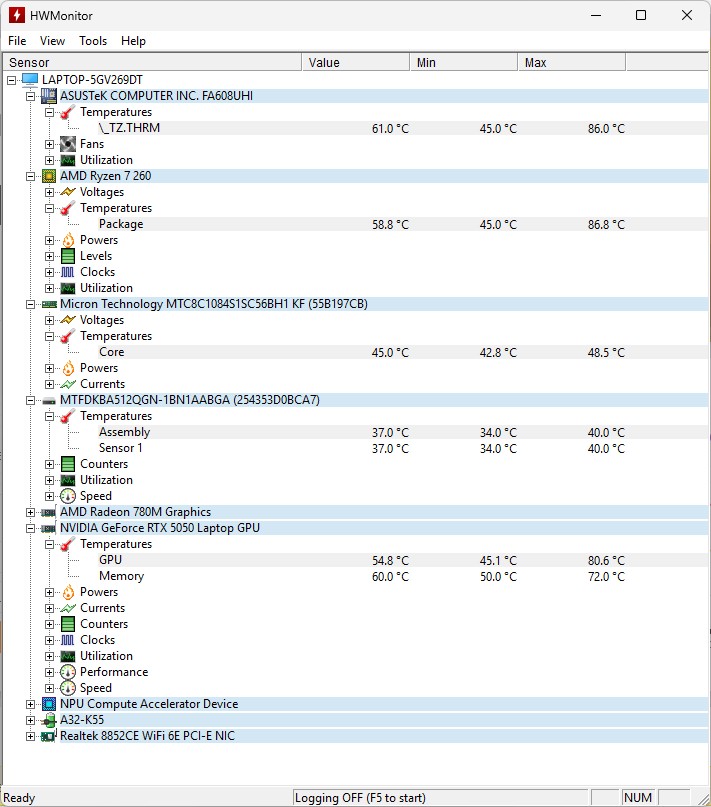Click the Clocks waveform icon under AMD Ryzen
711x807 pixels.
pyautogui.click(x=67, y=272)
